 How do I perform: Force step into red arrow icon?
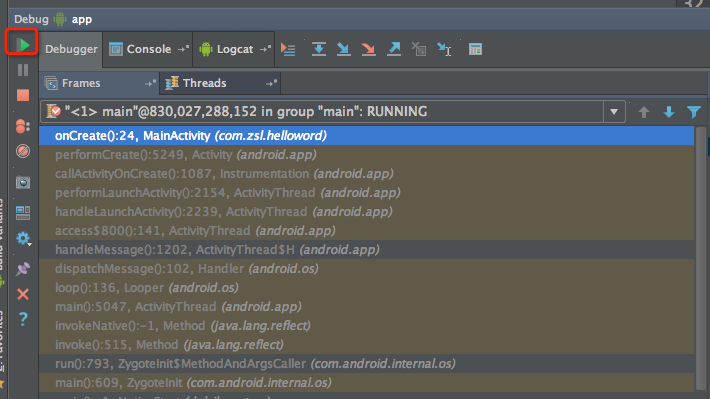click(x=369, y=49)
